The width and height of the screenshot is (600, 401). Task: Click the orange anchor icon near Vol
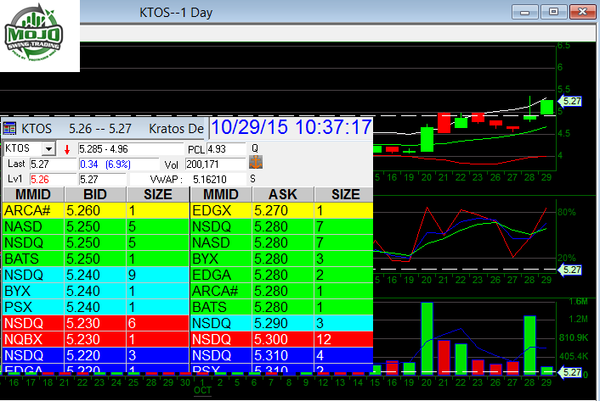tap(254, 163)
